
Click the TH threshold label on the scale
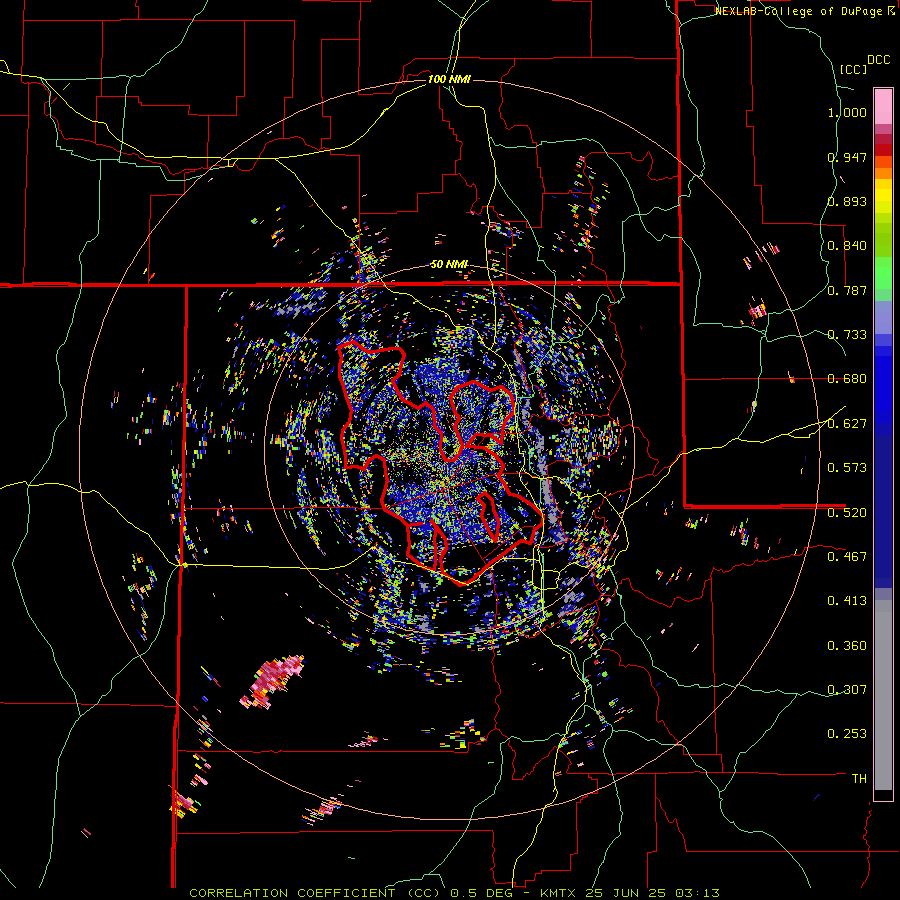[x=859, y=779]
